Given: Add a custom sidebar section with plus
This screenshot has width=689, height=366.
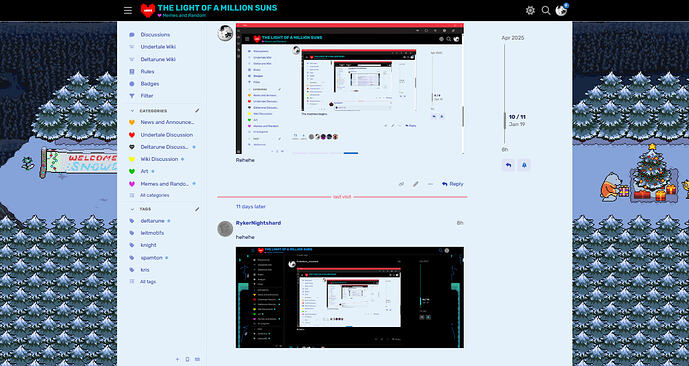Looking at the screenshot, I should click(178, 359).
